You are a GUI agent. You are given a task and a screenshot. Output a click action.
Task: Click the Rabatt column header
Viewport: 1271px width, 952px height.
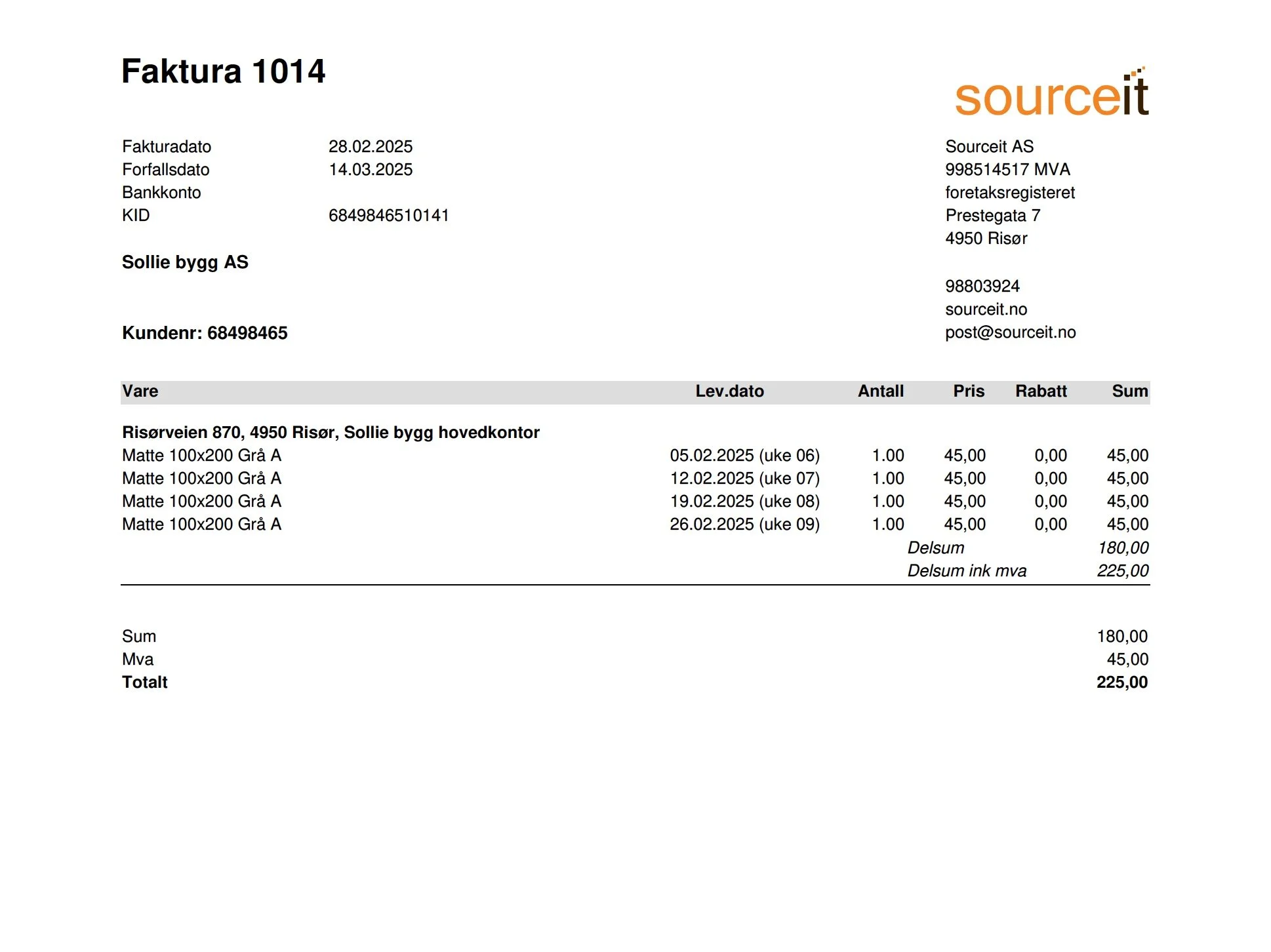click(1040, 391)
